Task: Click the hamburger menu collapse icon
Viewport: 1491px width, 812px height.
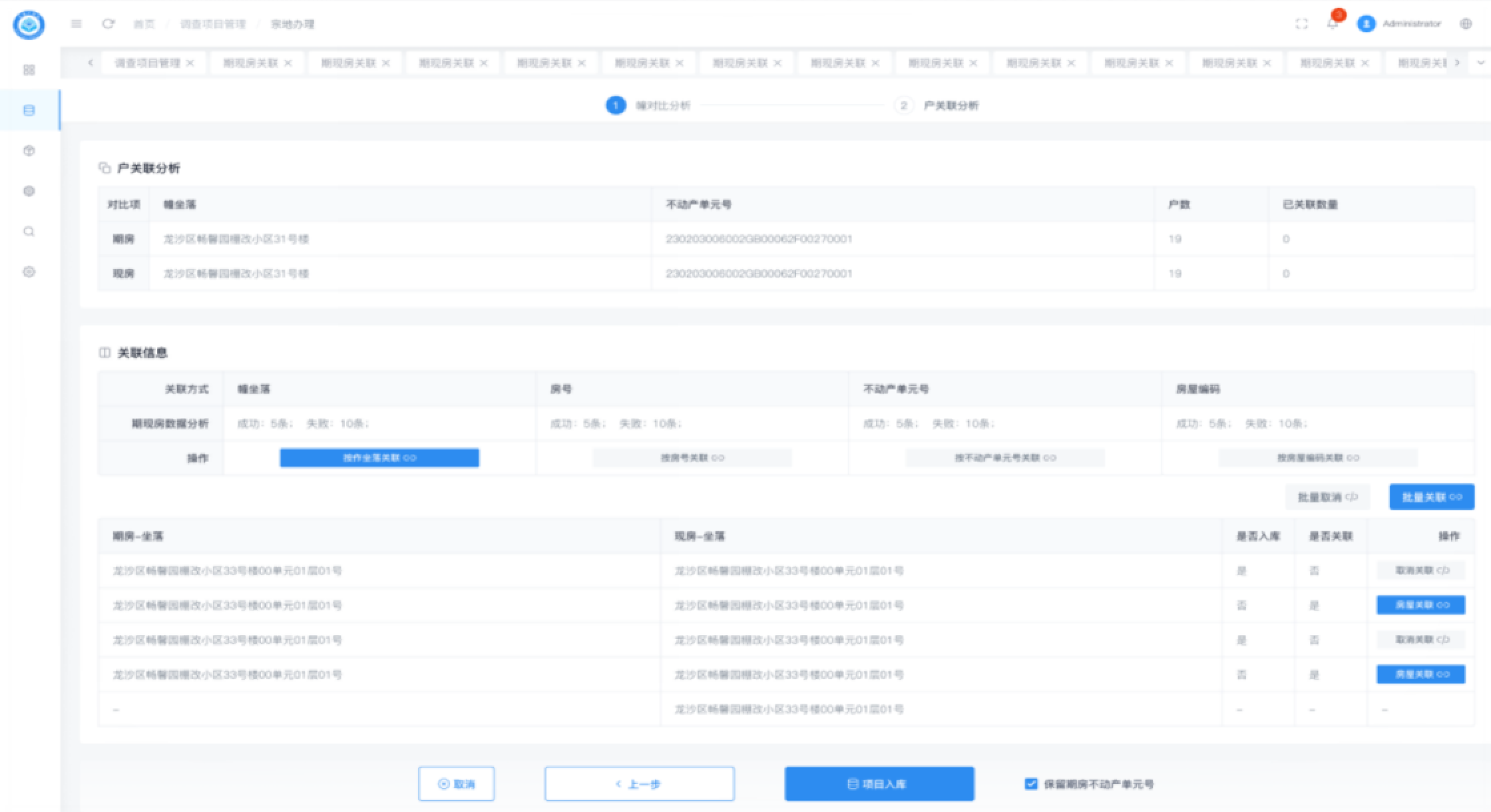Action: (77, 24)
